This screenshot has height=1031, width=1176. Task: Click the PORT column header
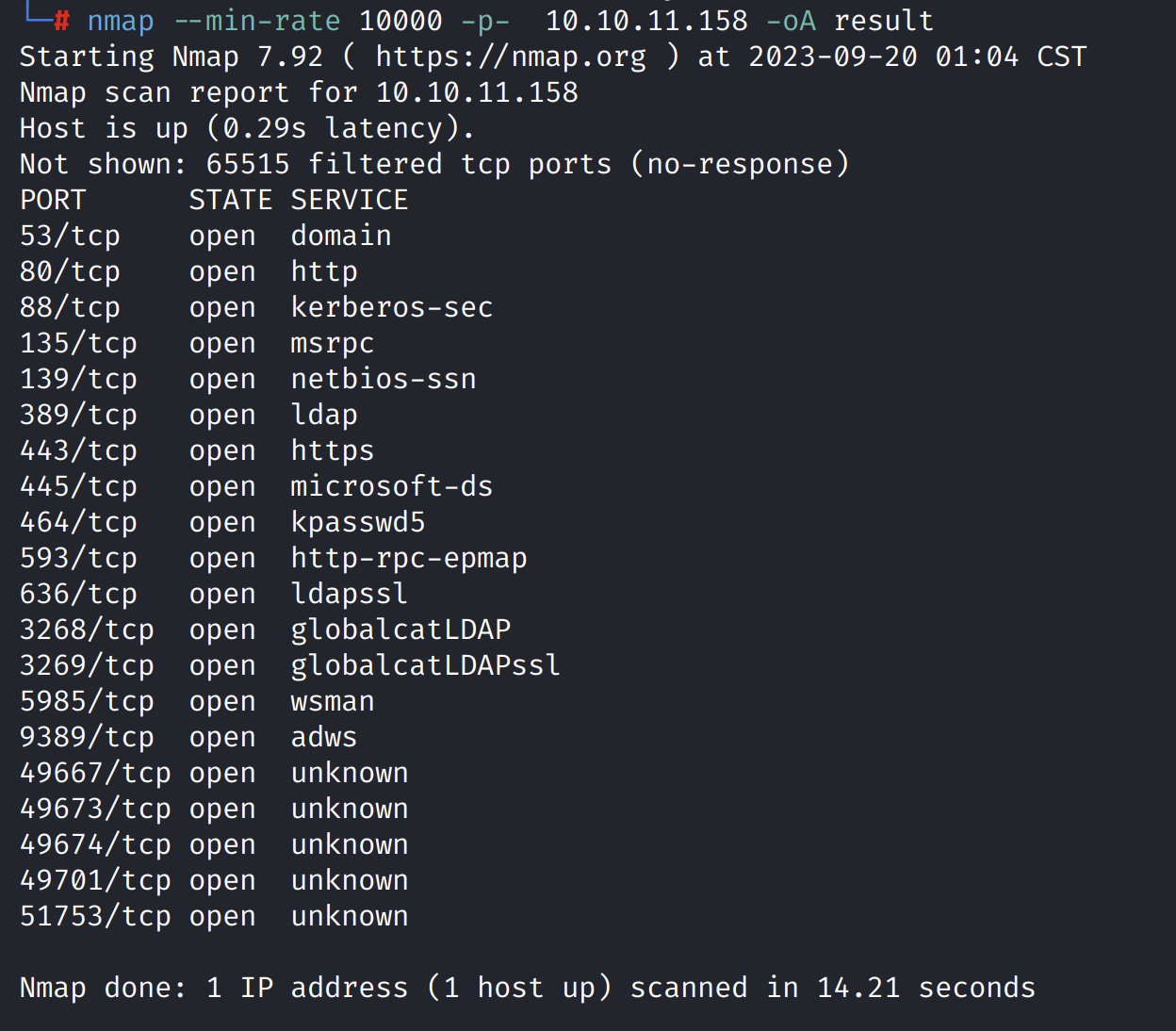coord(53,200)
